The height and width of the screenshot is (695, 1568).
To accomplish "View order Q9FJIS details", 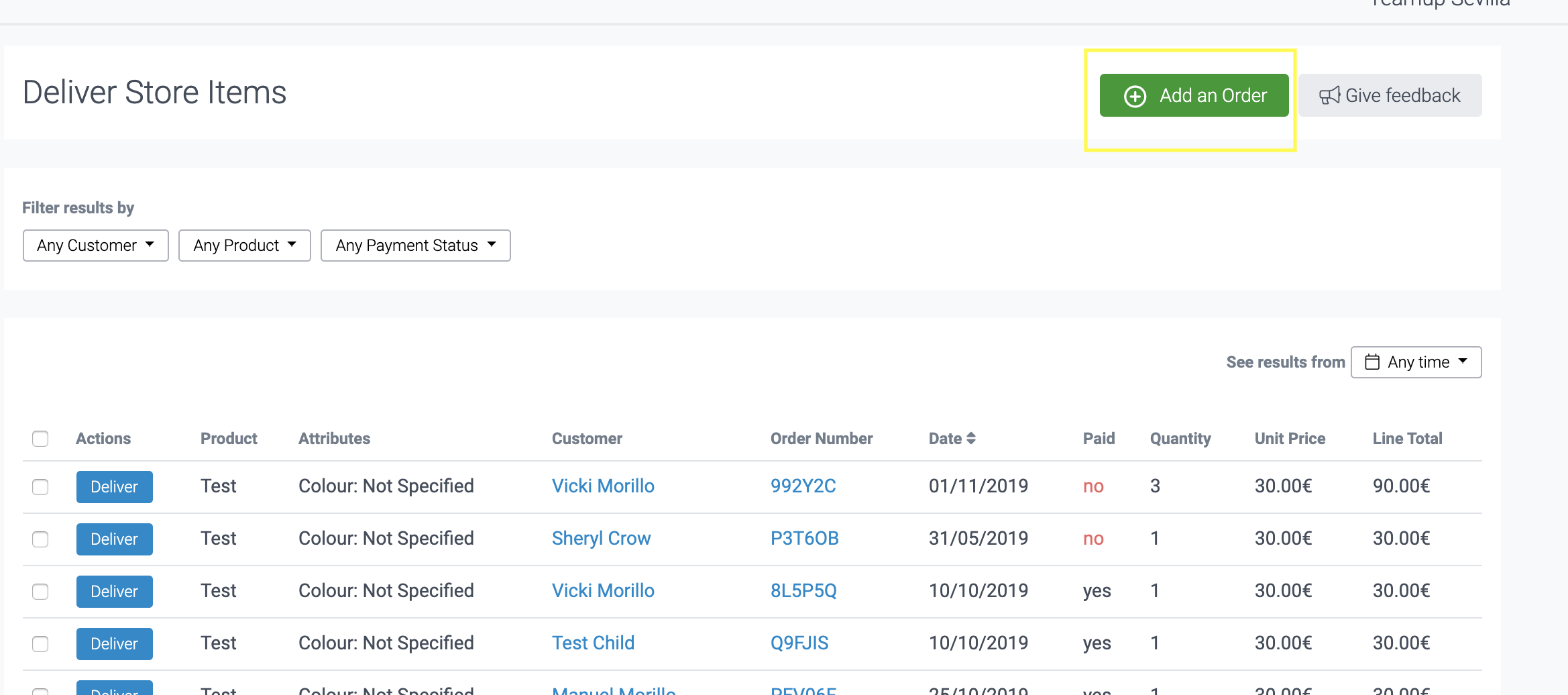I will 799,643.
